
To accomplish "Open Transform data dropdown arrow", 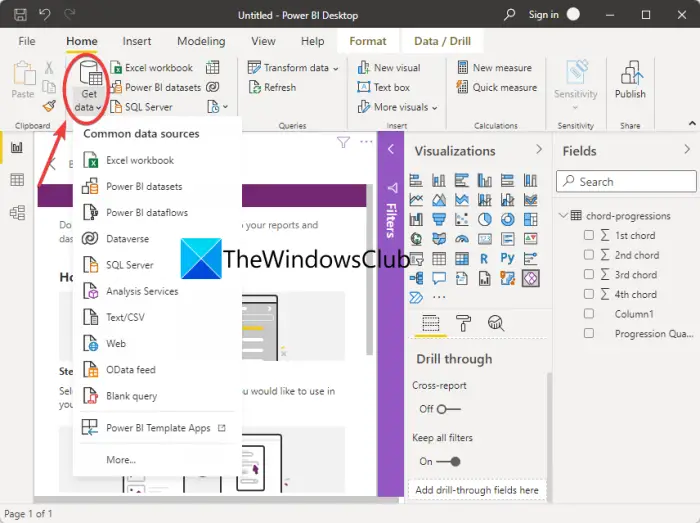I will 336,68.
